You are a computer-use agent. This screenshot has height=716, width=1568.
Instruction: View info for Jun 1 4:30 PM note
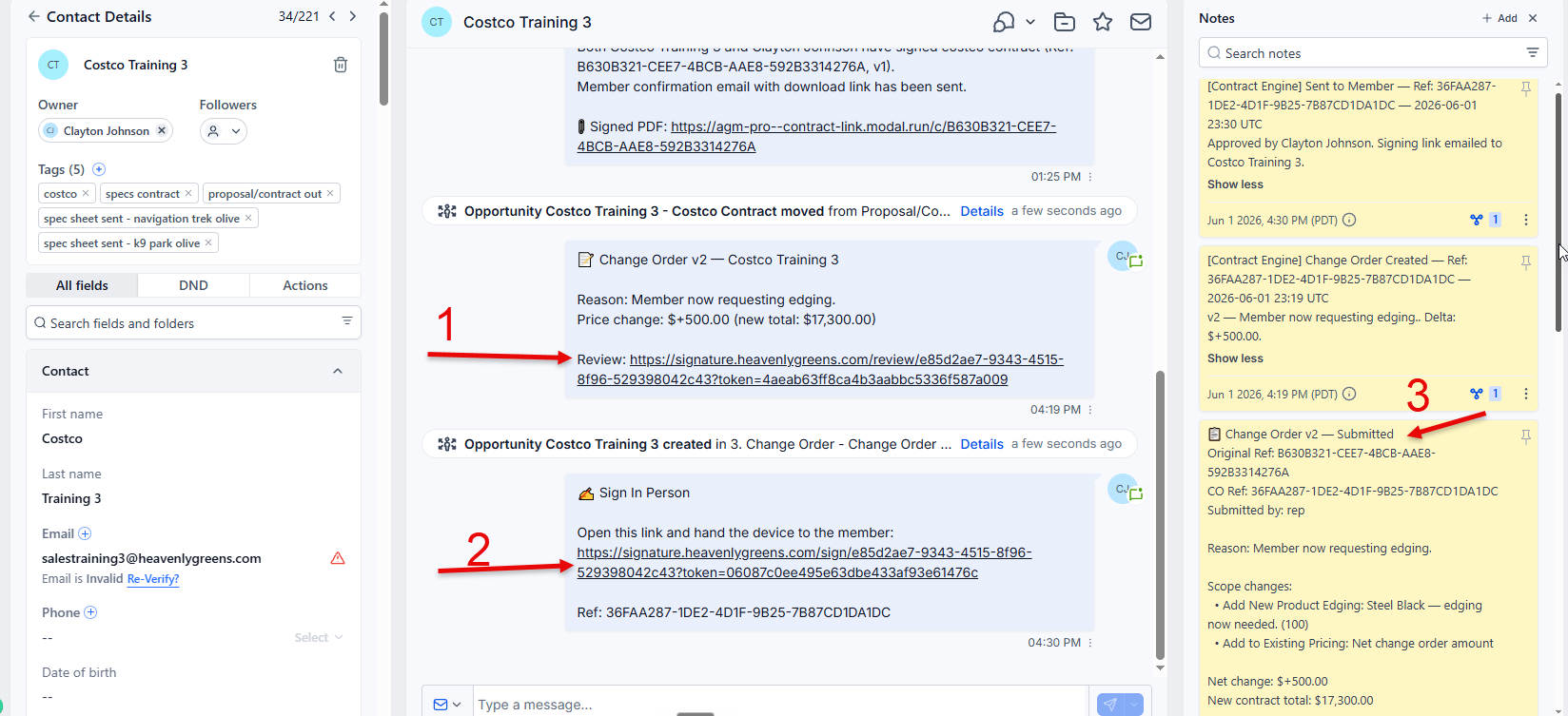coord(1348,220)
